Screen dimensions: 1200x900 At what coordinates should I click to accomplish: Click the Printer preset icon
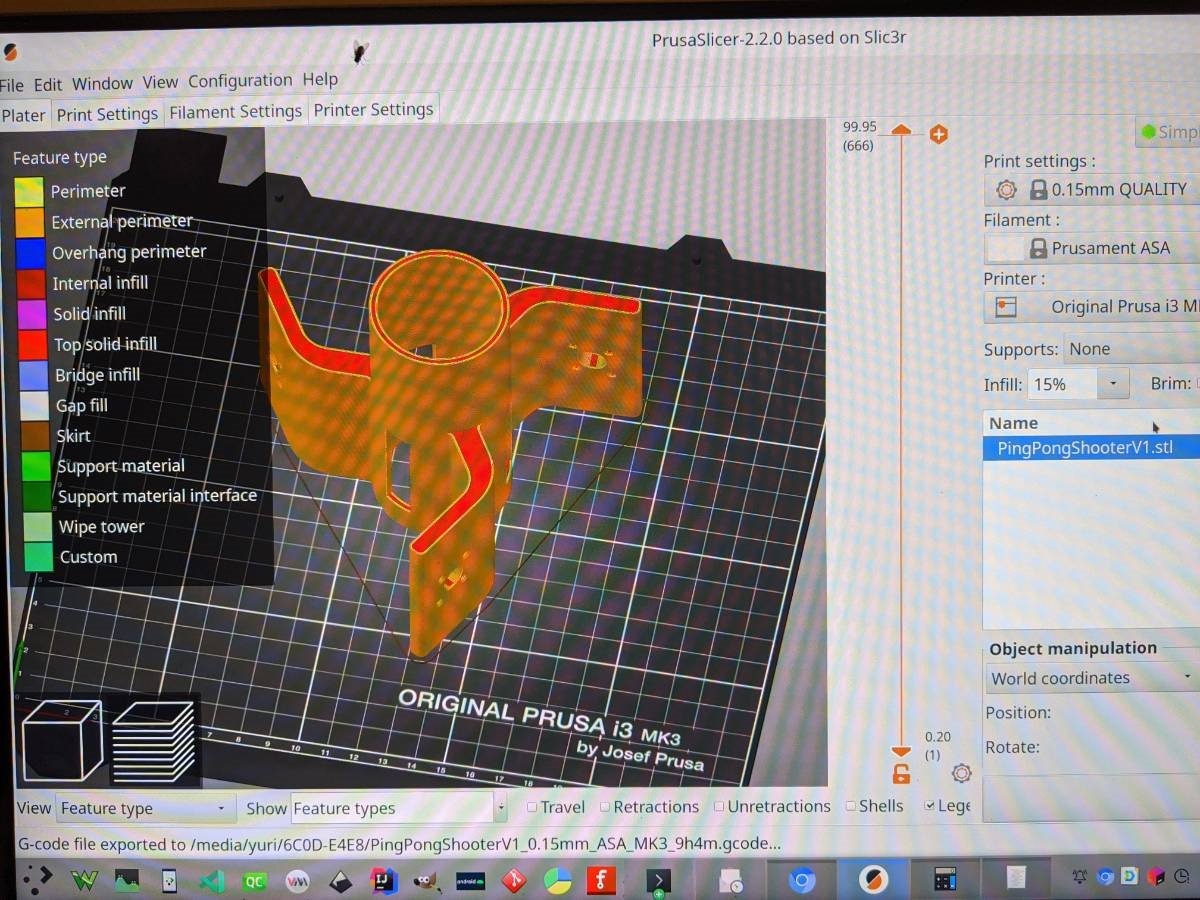[1006, 307]
